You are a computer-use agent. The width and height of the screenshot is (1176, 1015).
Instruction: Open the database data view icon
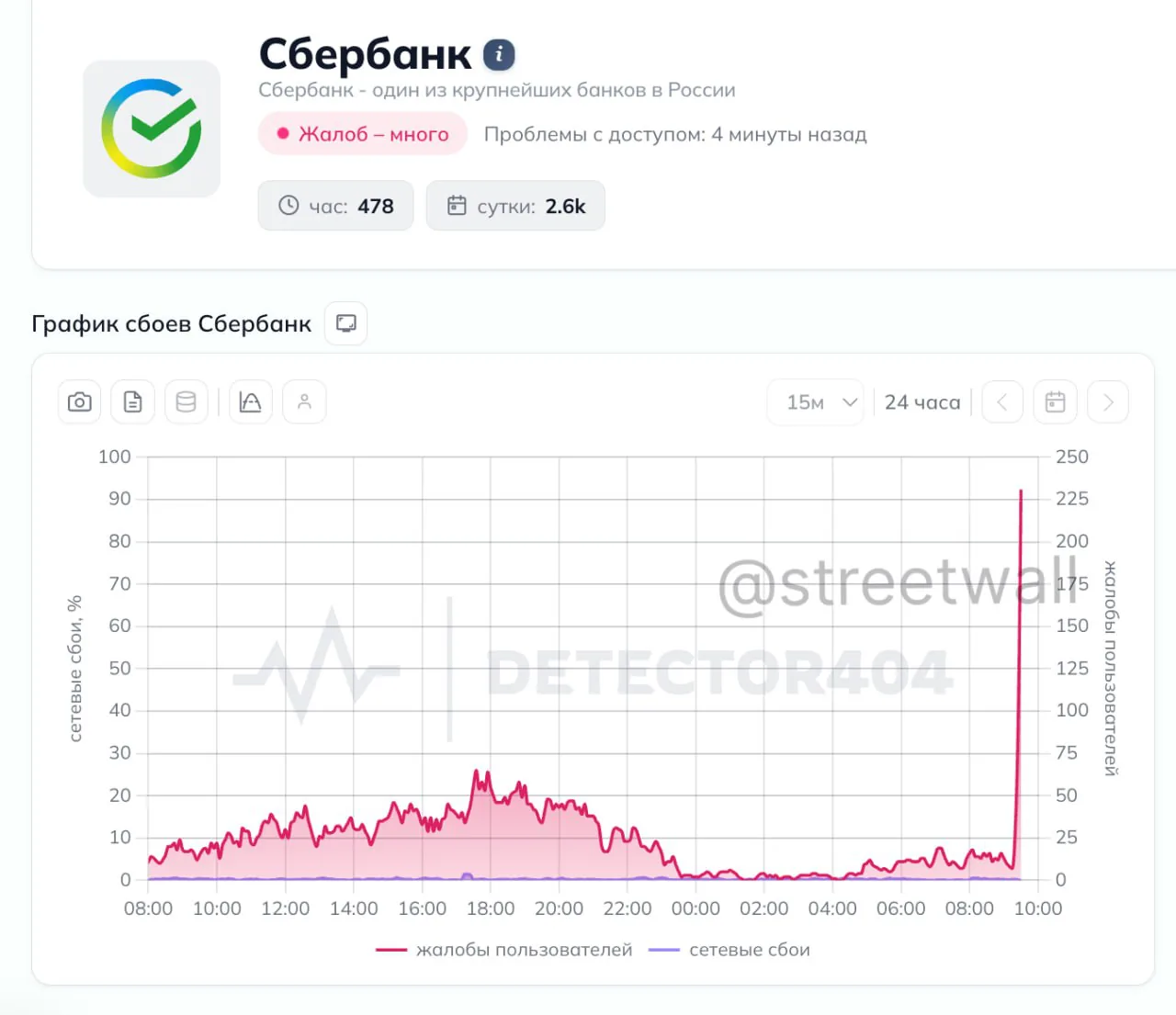pos(187,401)
